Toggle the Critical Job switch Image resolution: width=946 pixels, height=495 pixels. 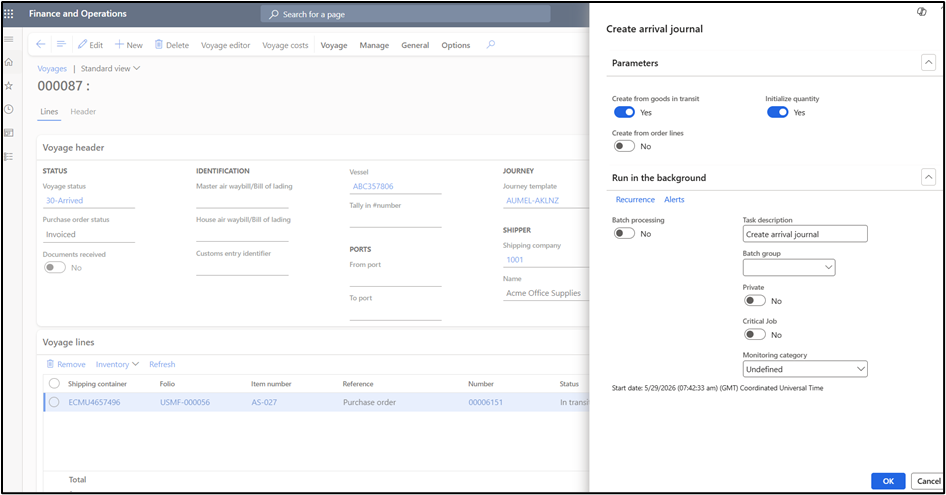pyautogui.click(x=755, y=334)
